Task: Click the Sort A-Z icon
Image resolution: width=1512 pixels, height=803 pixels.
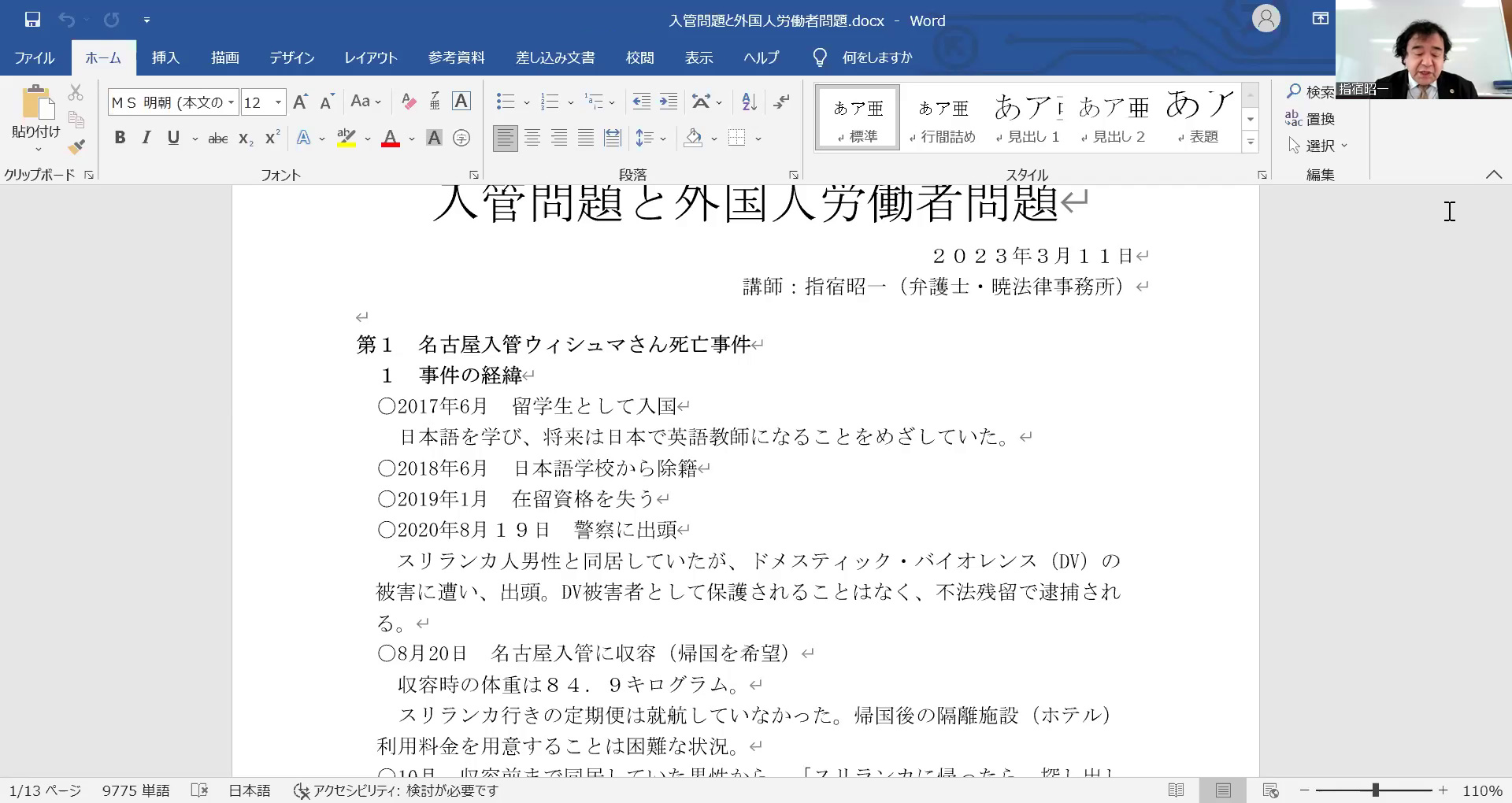Action: click(x=749, y=102)
